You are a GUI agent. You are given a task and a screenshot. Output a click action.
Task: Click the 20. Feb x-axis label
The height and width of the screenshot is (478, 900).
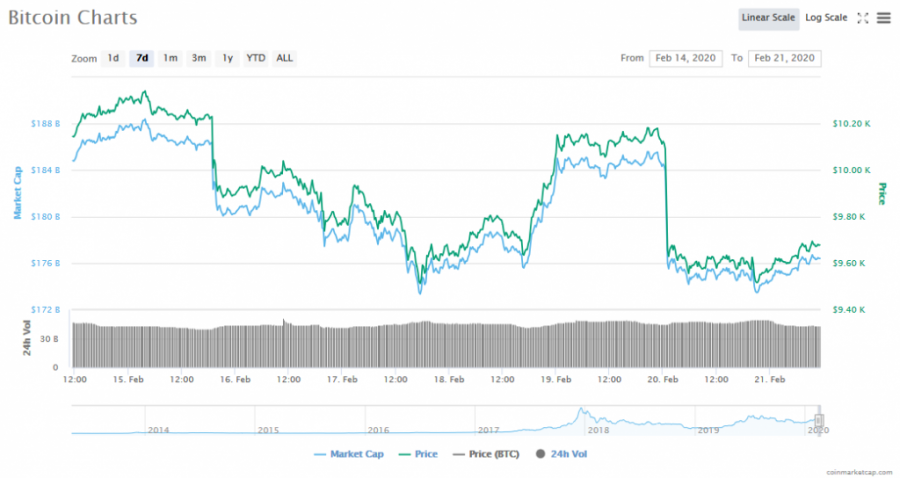point(663,379)
